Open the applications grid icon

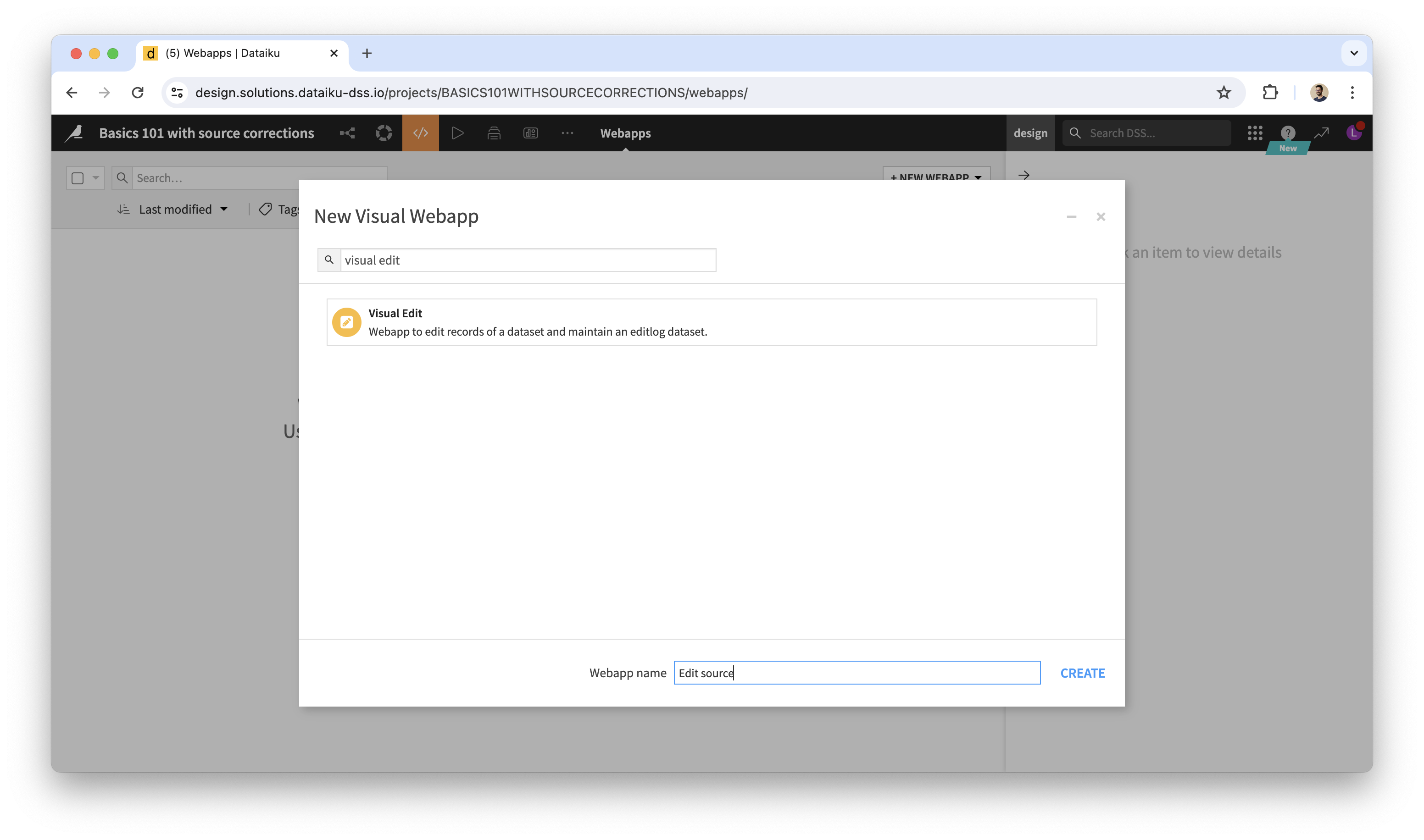point(1255,133)
